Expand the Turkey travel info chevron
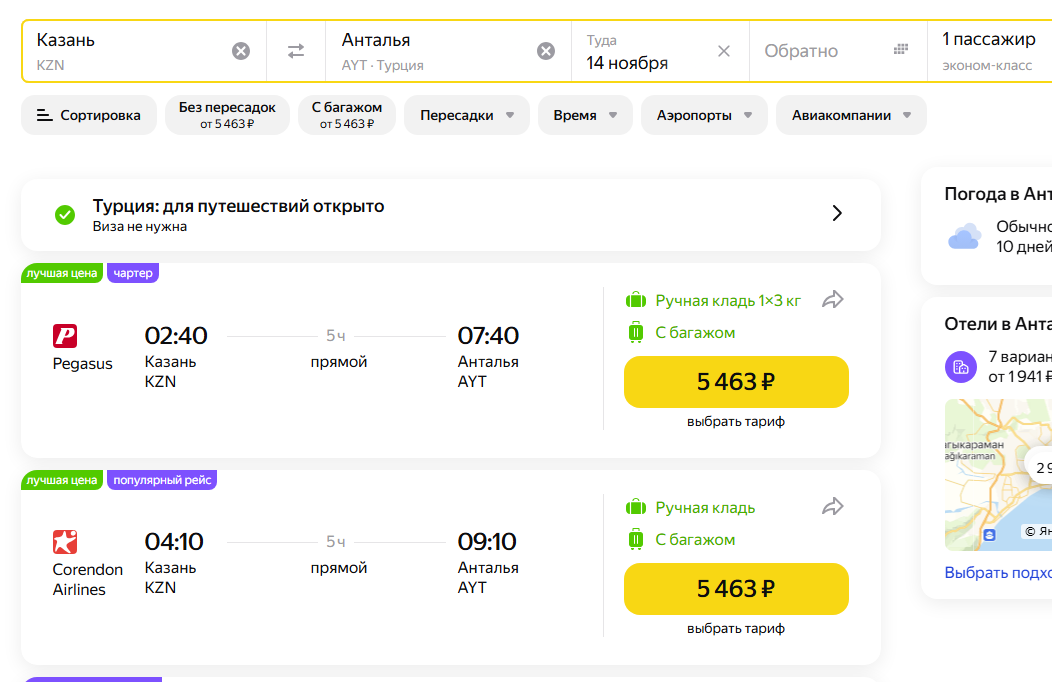1052x682 pixels. point(837,213)
